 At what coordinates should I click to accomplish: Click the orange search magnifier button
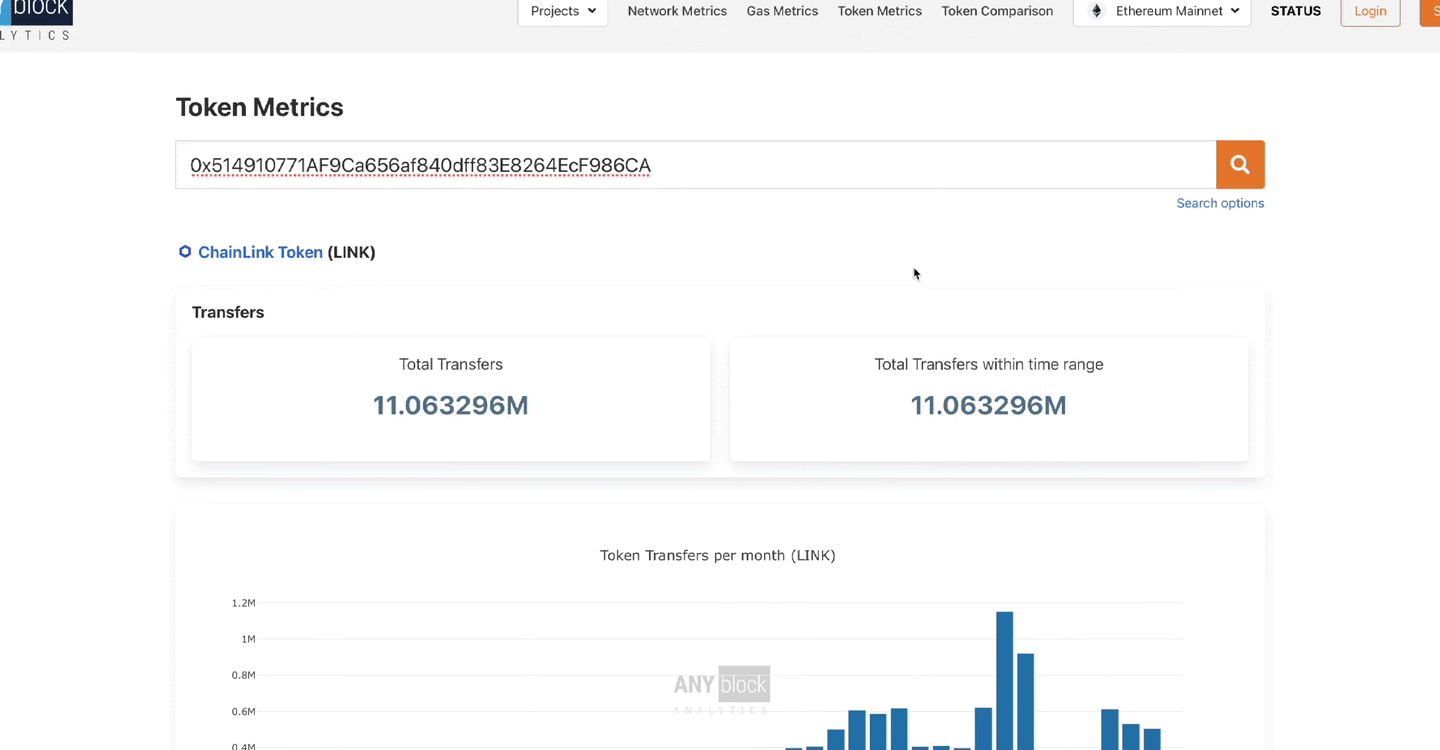(1240, 165)
